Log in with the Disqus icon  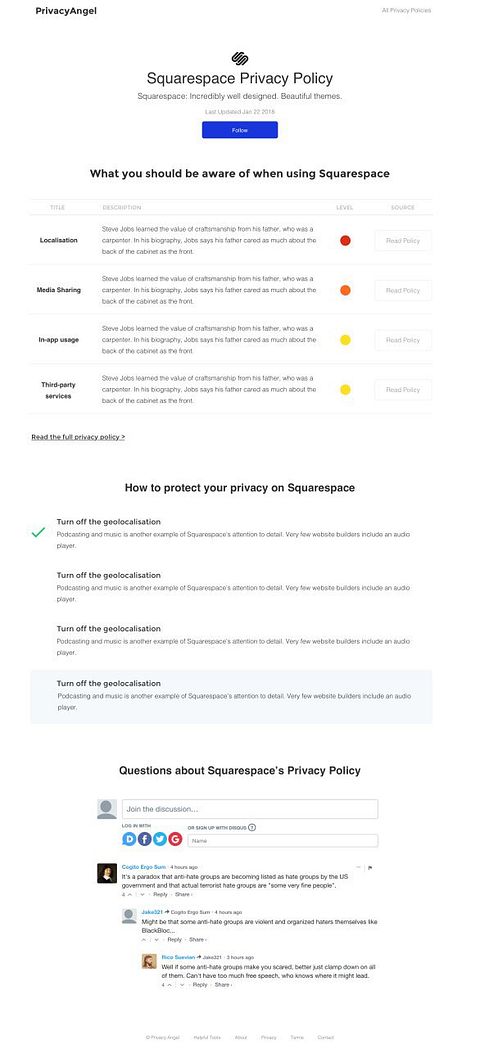[x=129, y=839]
